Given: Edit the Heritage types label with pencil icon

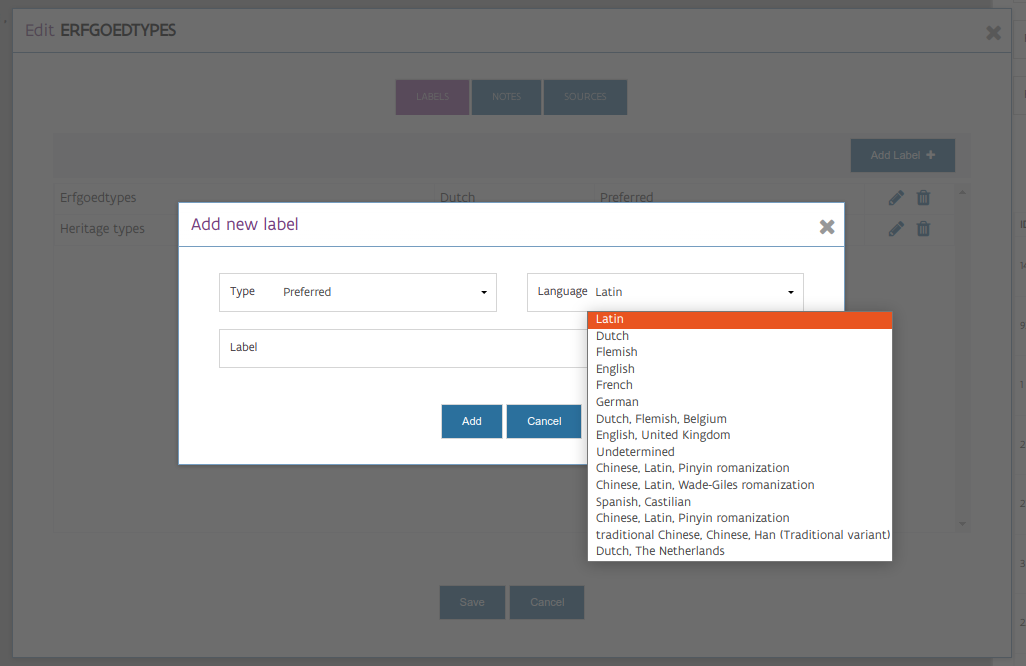Looking at the screenshot, I should pos(896,228).
